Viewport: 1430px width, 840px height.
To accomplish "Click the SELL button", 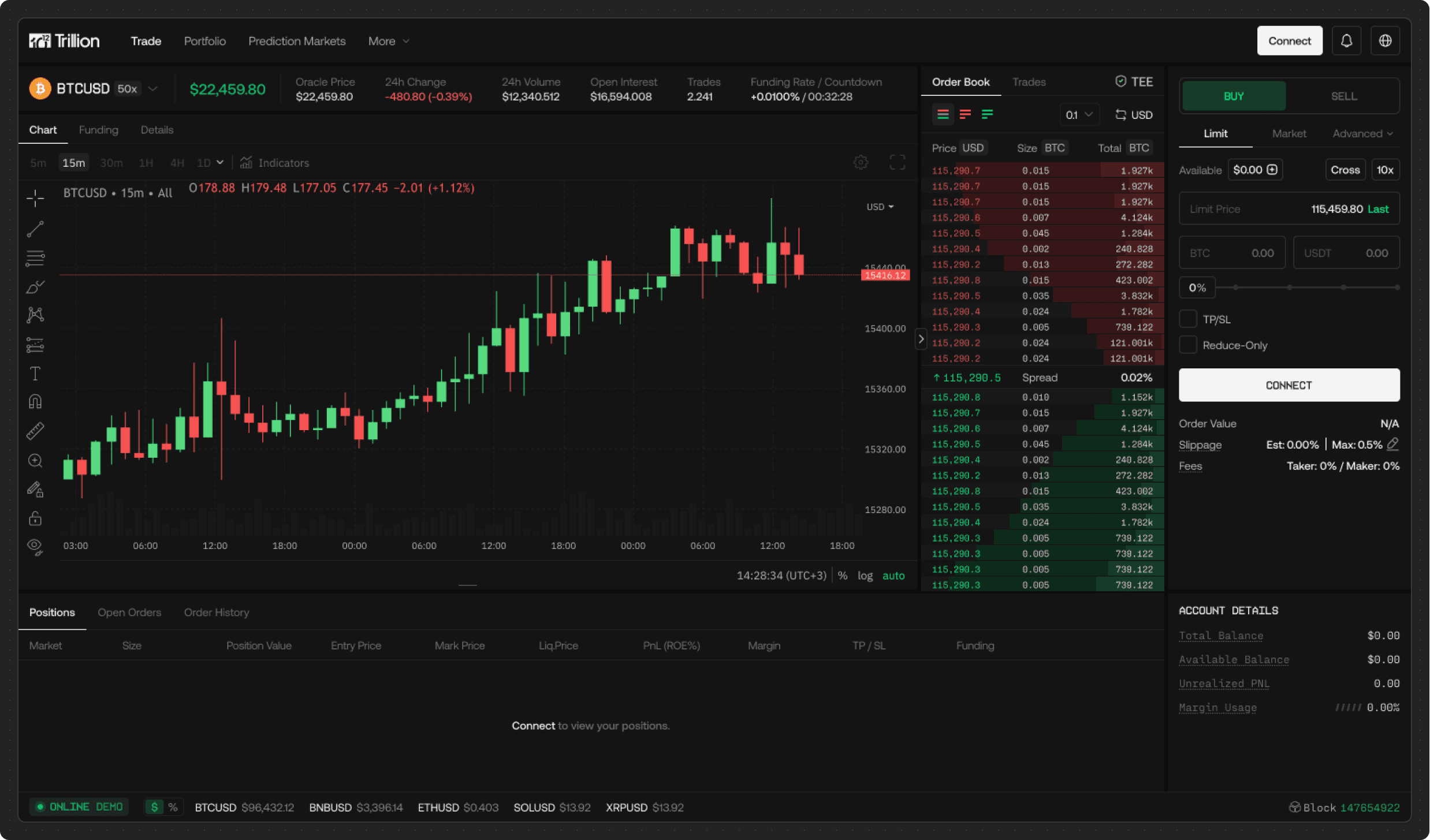I will pos(1343,96).
